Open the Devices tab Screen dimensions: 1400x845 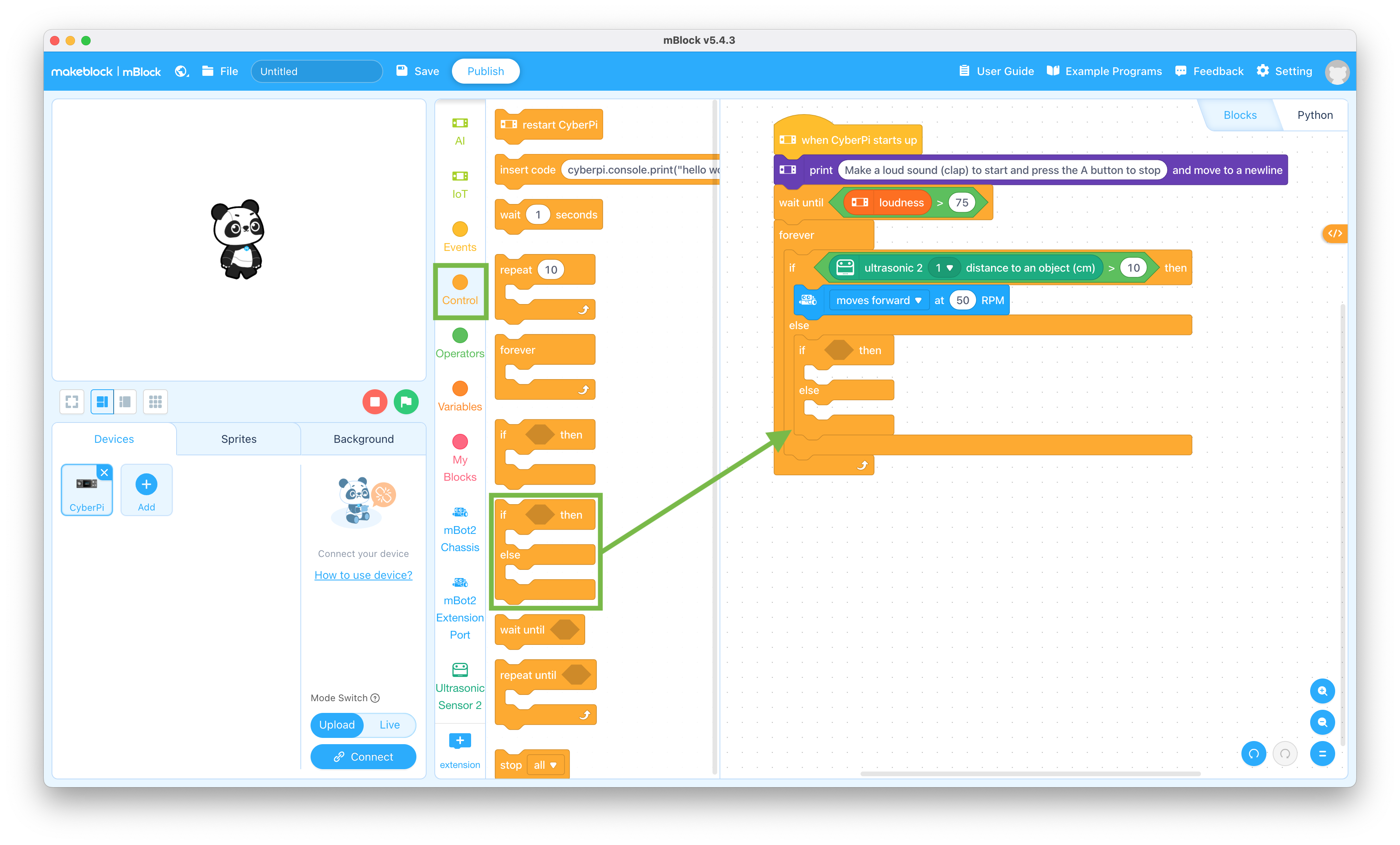point(114,439)
